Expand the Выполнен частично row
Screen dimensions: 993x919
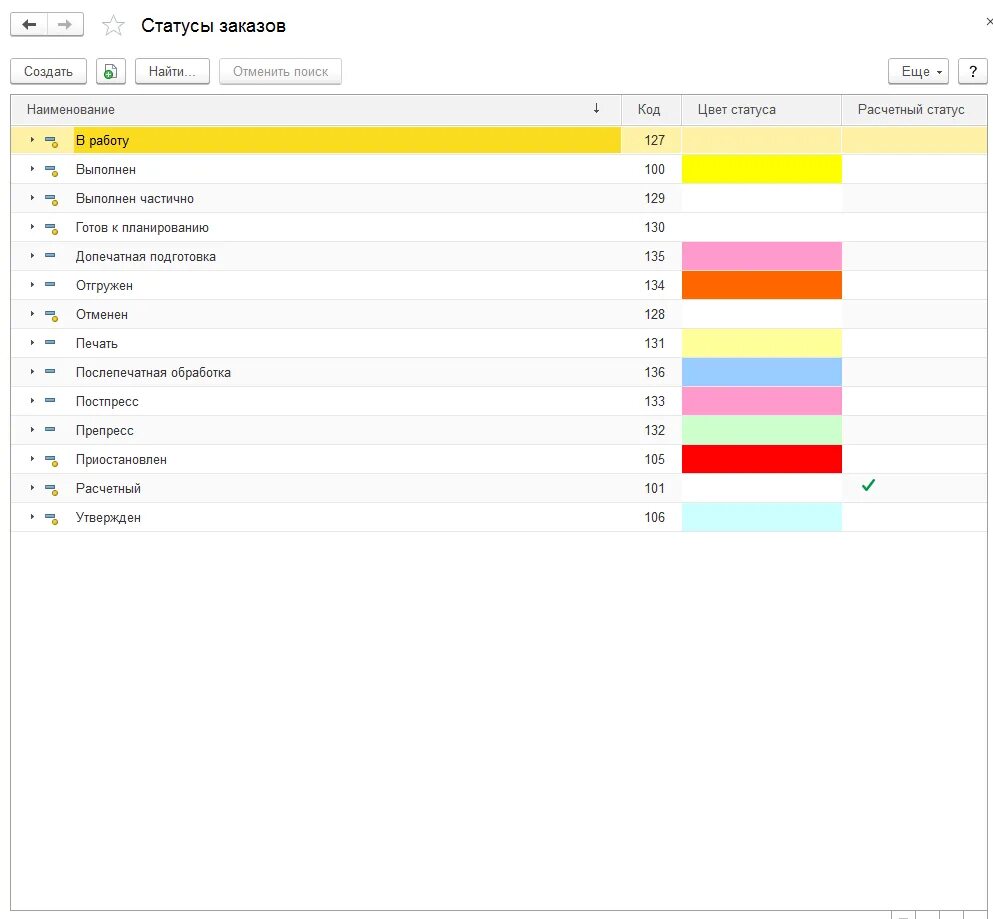point(32,198)
